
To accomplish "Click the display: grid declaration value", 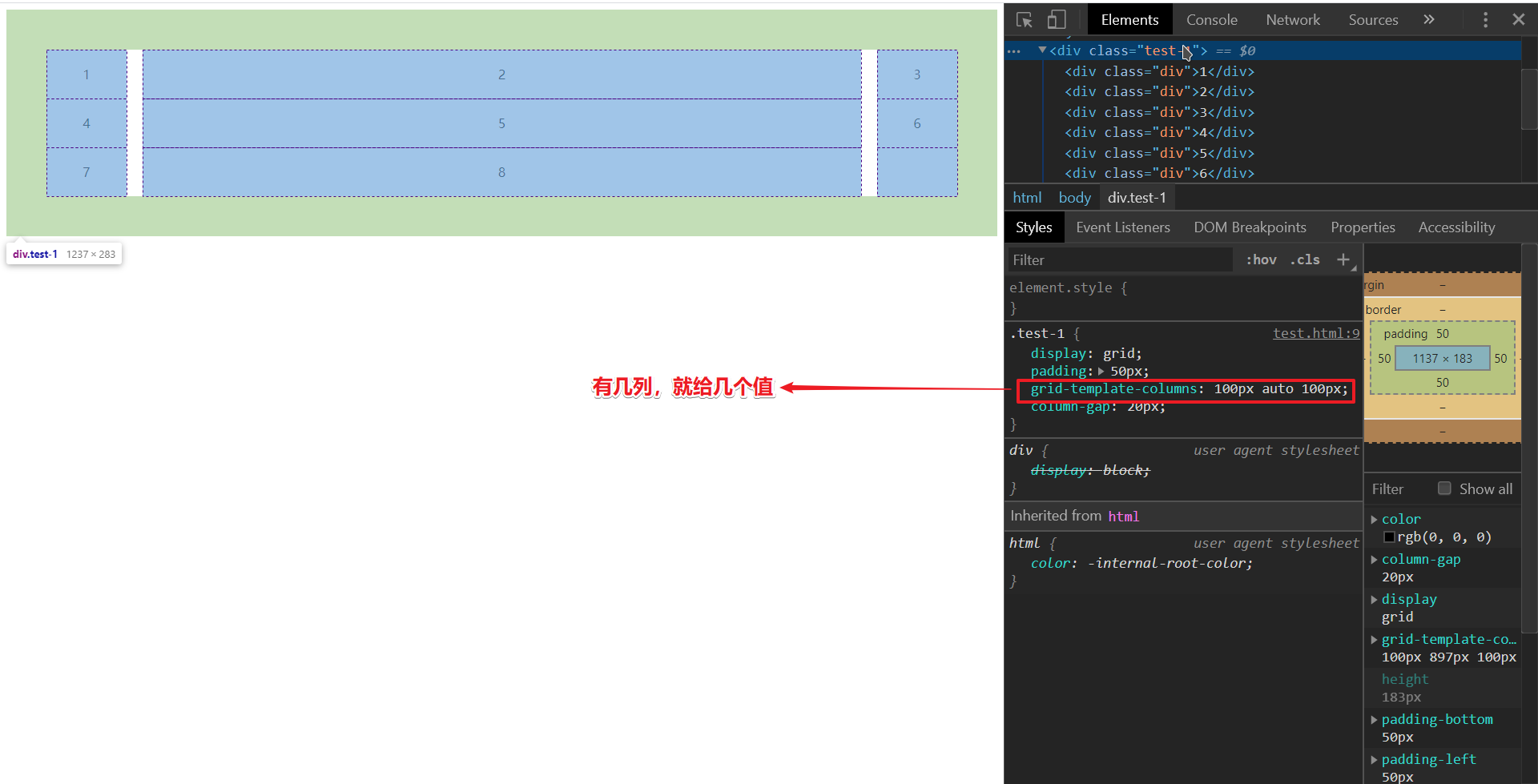I will [x=1119, y=353].
